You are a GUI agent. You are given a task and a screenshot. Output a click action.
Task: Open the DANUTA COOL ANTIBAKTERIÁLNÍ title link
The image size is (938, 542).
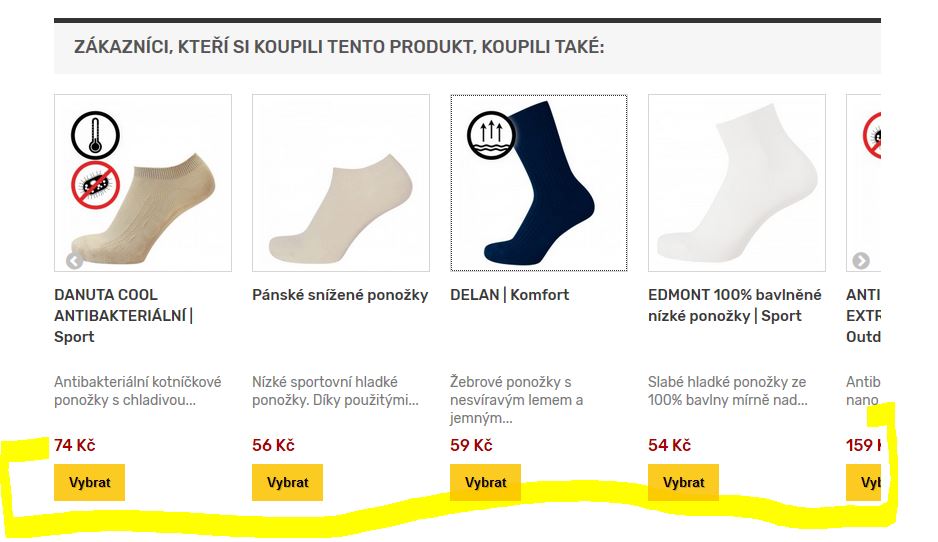click(123, 316)
